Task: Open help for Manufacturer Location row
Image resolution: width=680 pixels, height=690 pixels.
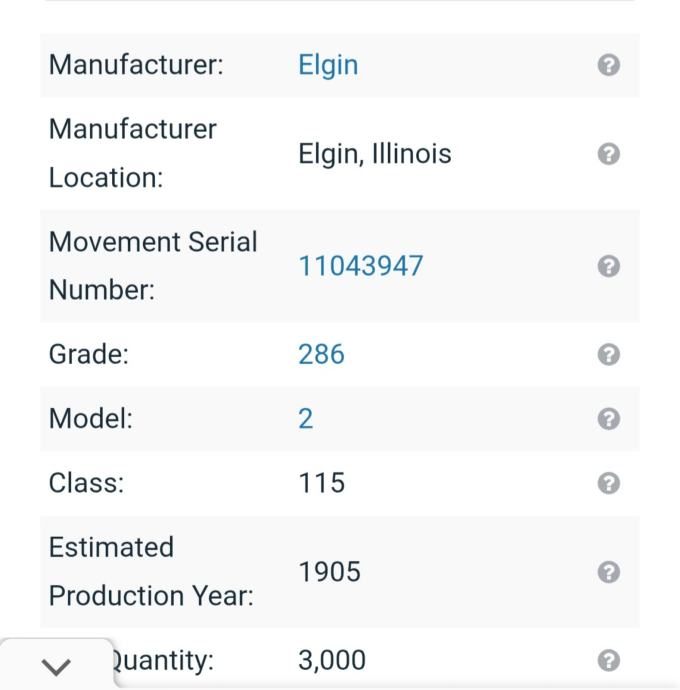Action: (x=608, y=154)
